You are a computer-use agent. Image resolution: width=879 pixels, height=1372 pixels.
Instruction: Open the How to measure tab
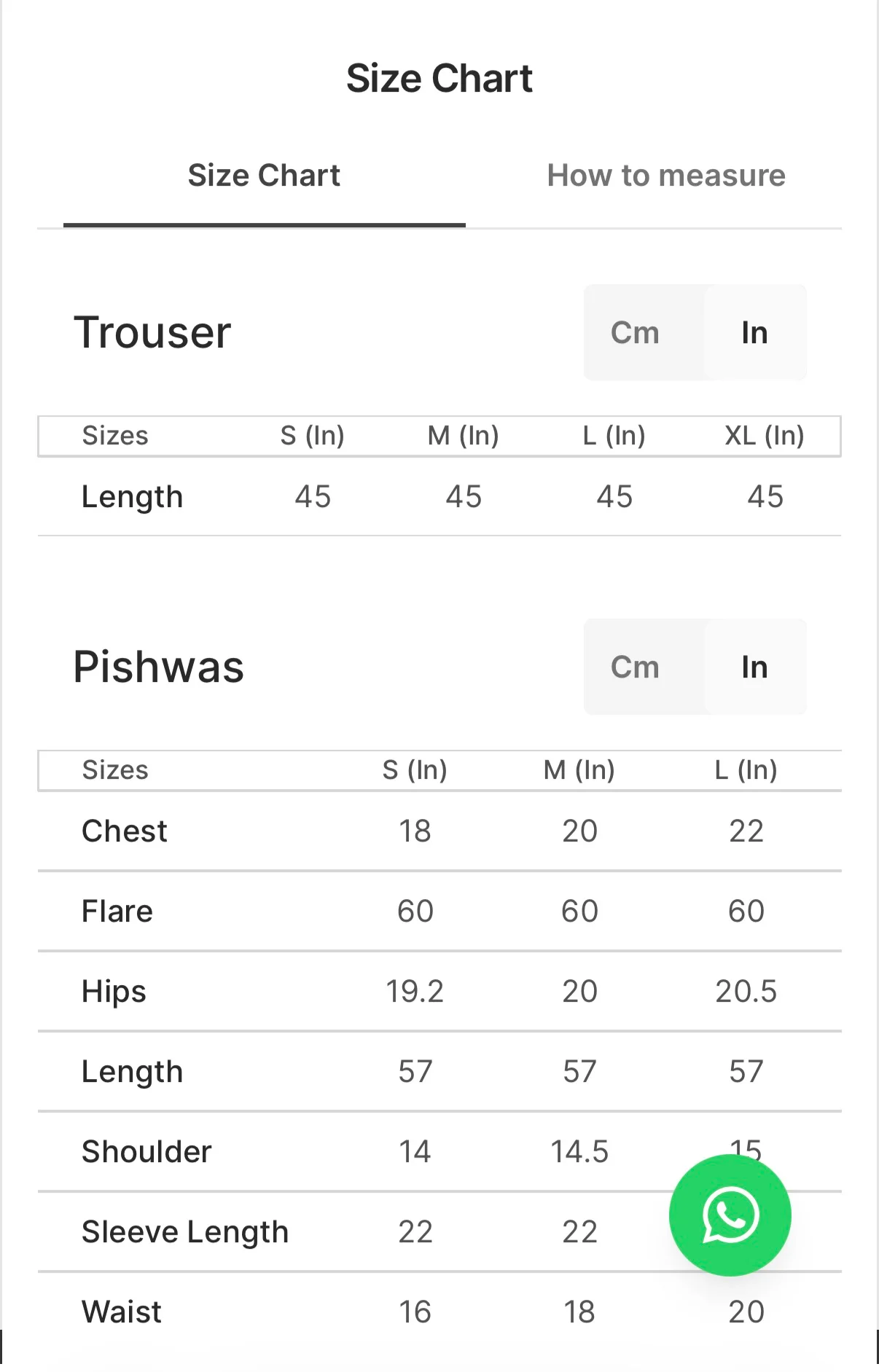point(666,176)
